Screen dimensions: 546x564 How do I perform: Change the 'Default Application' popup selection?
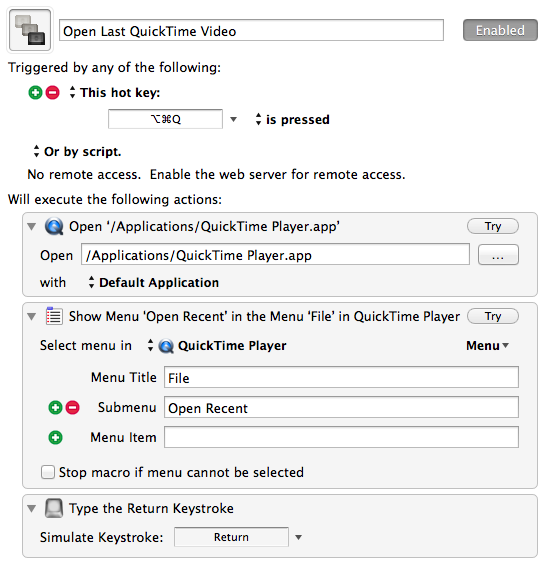154,283
